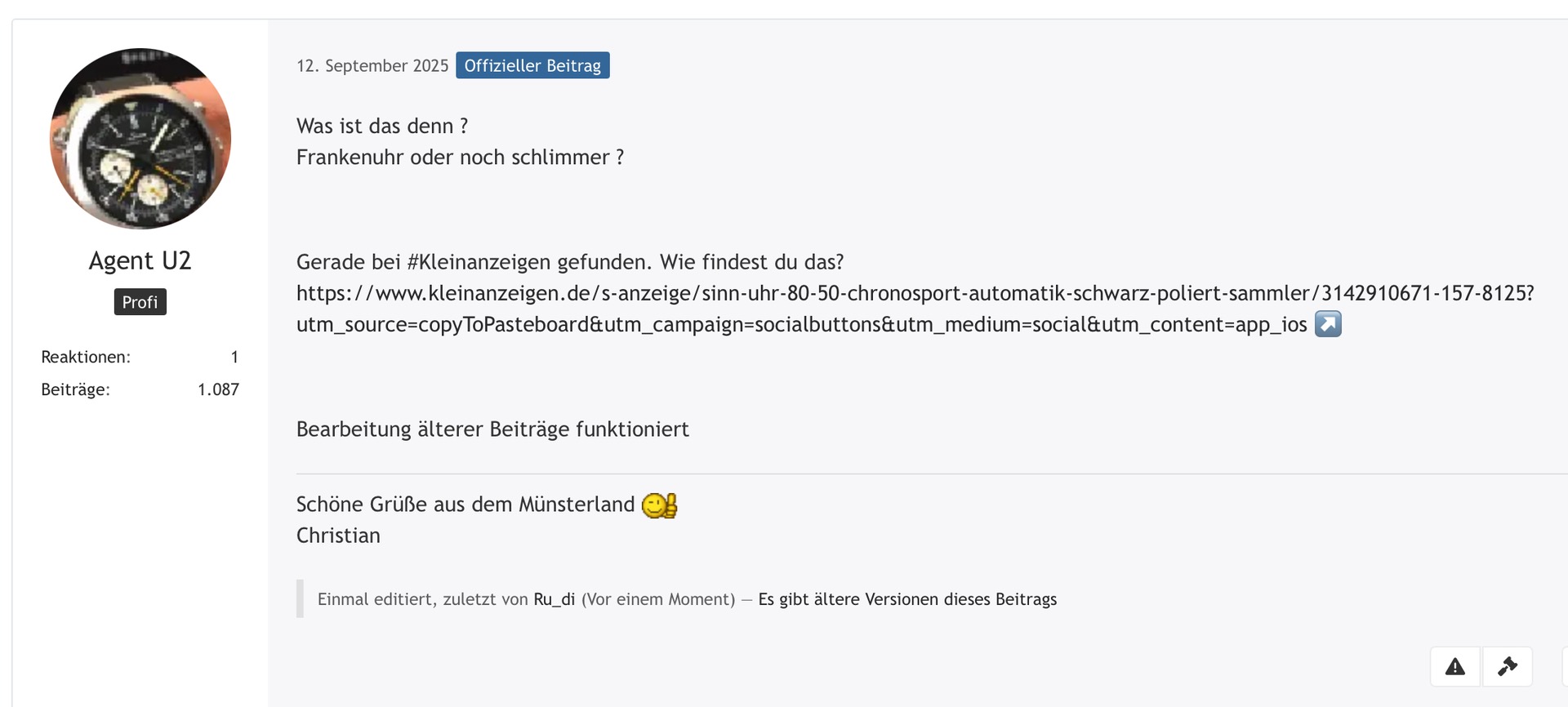Open Agent U2's watch avatar image
The height and width of the screenshot is (707, 1568).
click(x=140, y=139)
